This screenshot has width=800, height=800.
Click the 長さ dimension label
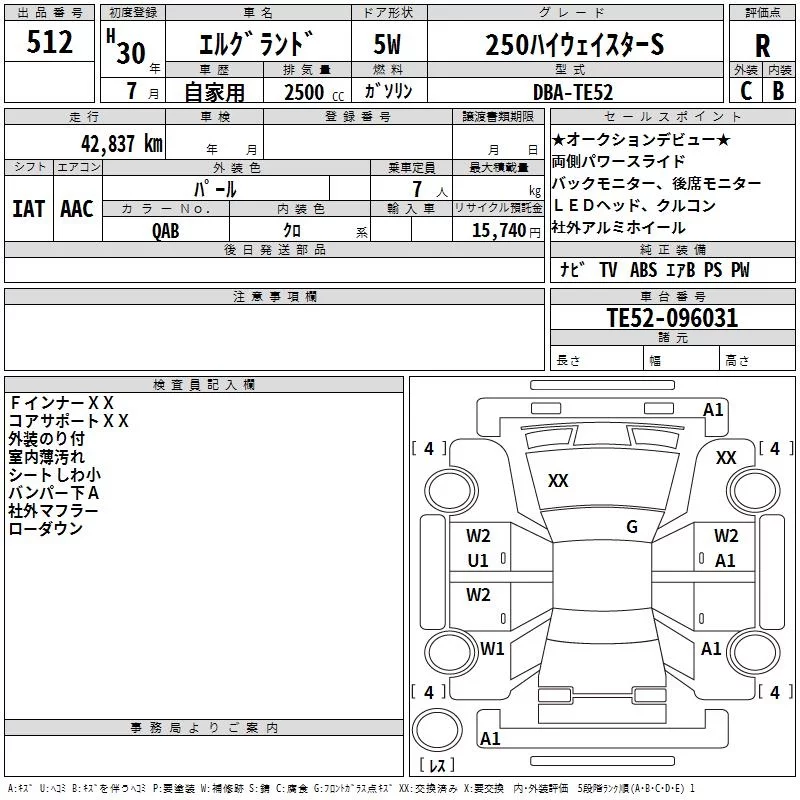point(568,360)
